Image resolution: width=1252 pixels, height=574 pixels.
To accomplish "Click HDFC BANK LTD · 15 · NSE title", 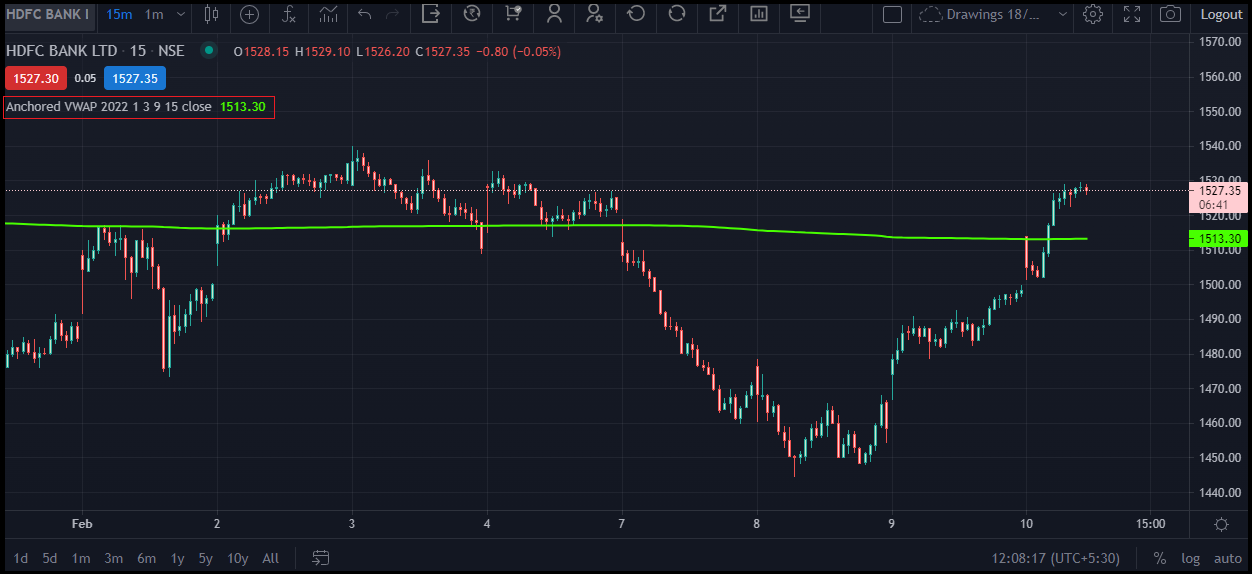I will point(98,51).
